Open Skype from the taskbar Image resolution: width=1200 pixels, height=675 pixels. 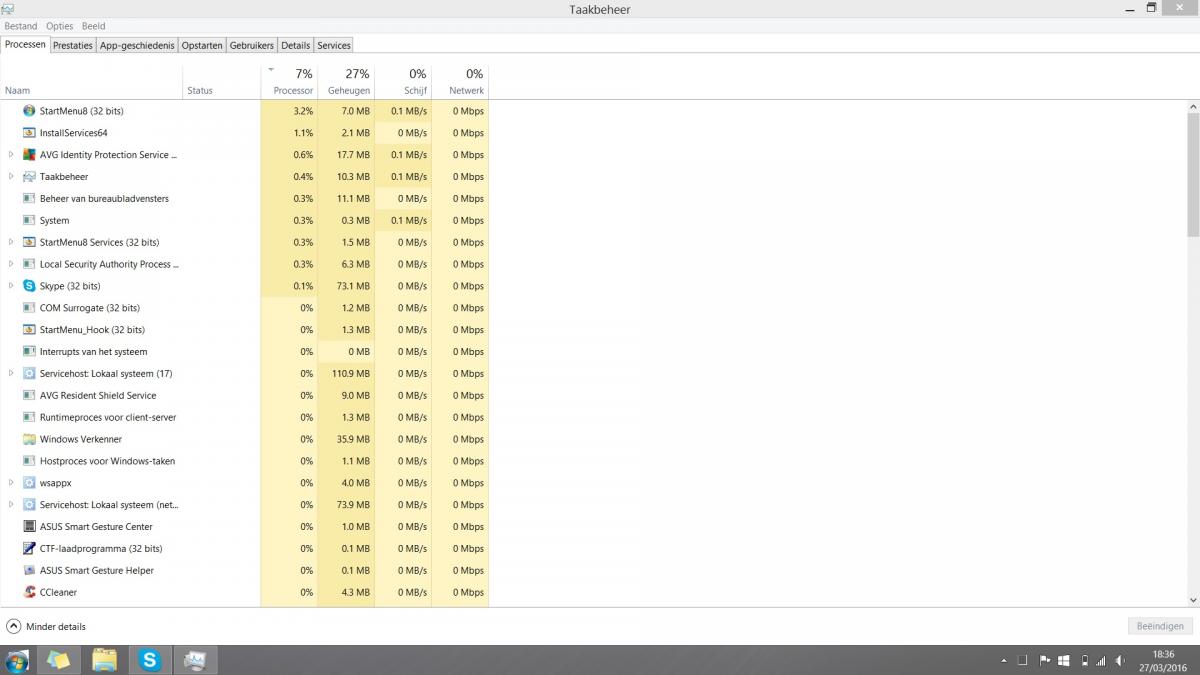[150, 660]
